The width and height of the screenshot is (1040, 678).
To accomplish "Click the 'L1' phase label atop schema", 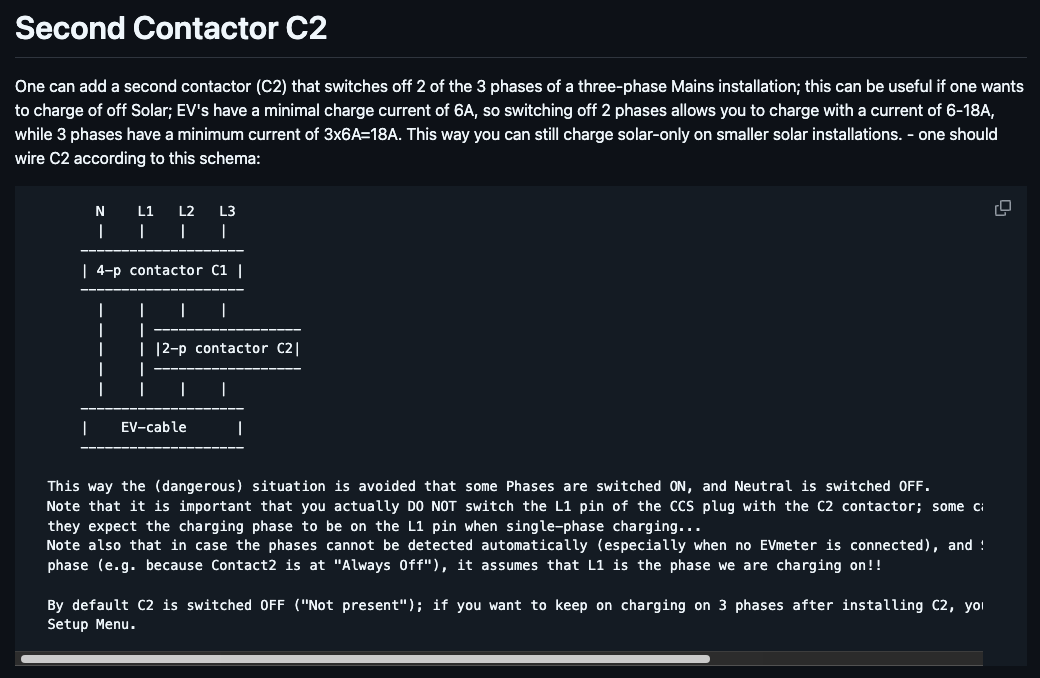I will (145, 212).
